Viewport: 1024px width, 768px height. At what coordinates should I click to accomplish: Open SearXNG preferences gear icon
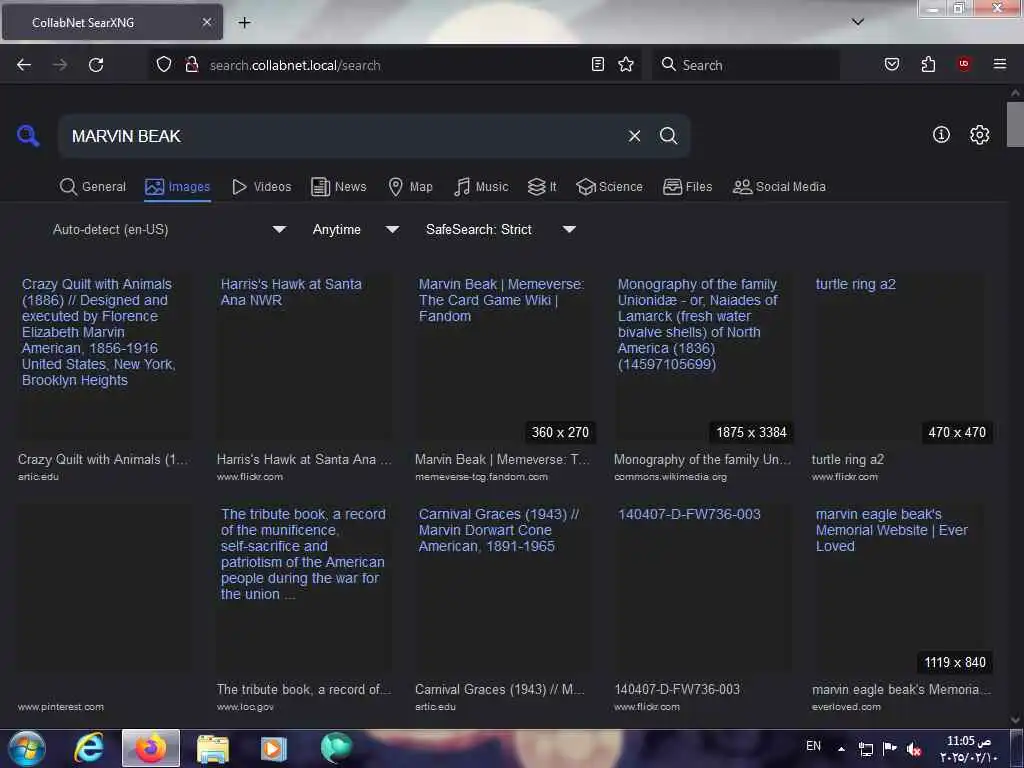tap(979, 135)
